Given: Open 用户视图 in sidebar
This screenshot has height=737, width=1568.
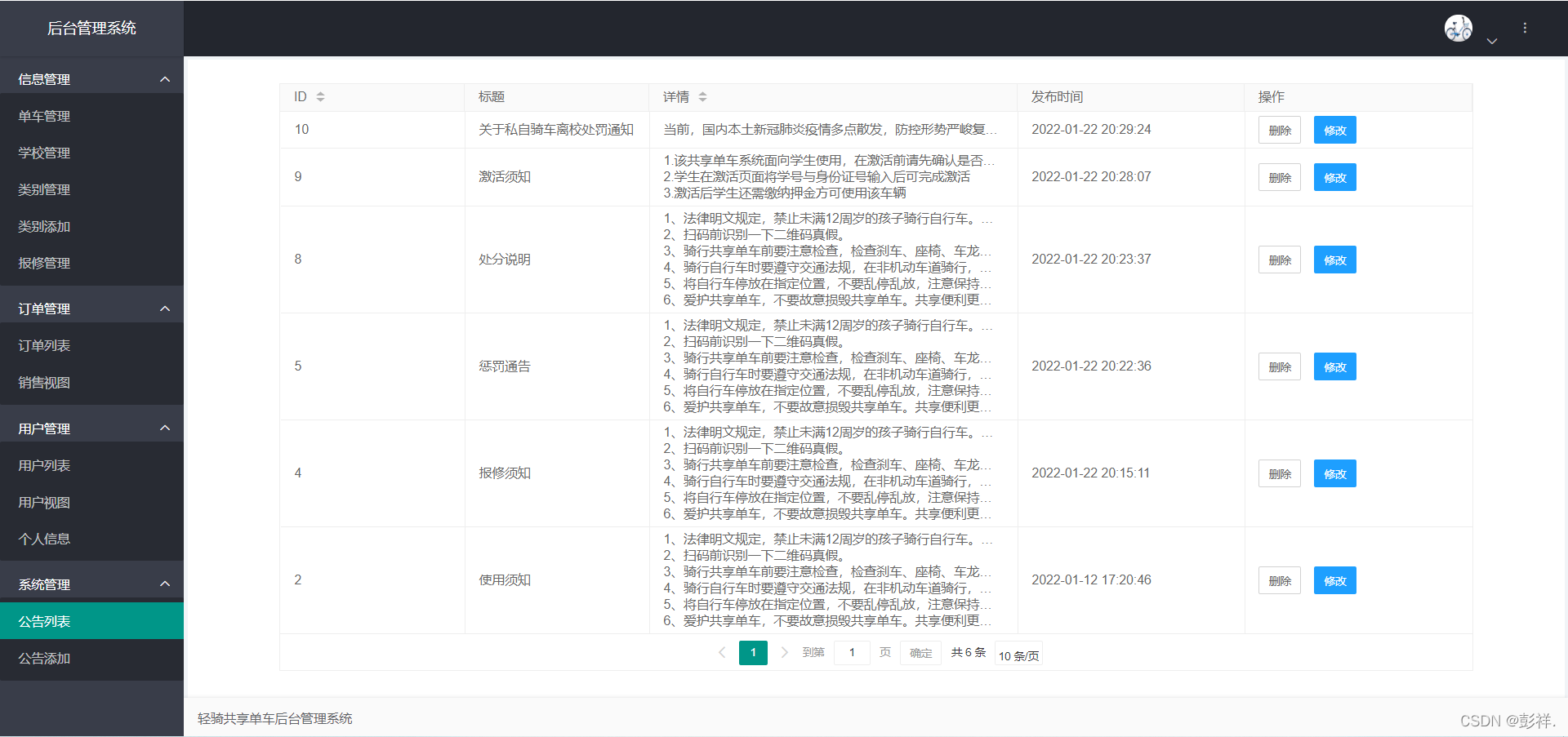Looking at the screenshot, I should [x=91, y=502].
